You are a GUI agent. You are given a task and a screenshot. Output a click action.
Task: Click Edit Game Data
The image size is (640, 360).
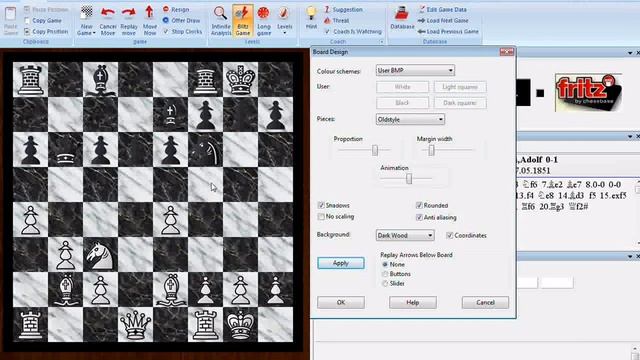[x=442, y=9]
